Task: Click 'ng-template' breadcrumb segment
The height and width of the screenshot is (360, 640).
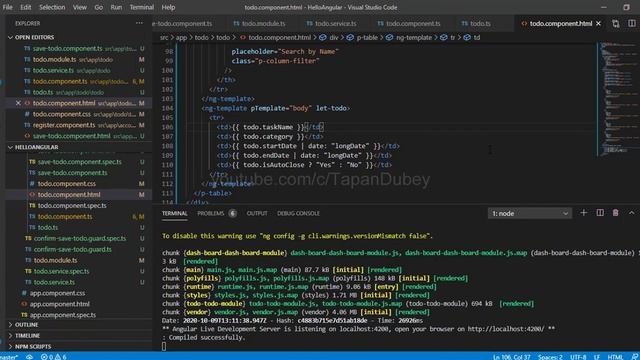Action: coord(413,38)
